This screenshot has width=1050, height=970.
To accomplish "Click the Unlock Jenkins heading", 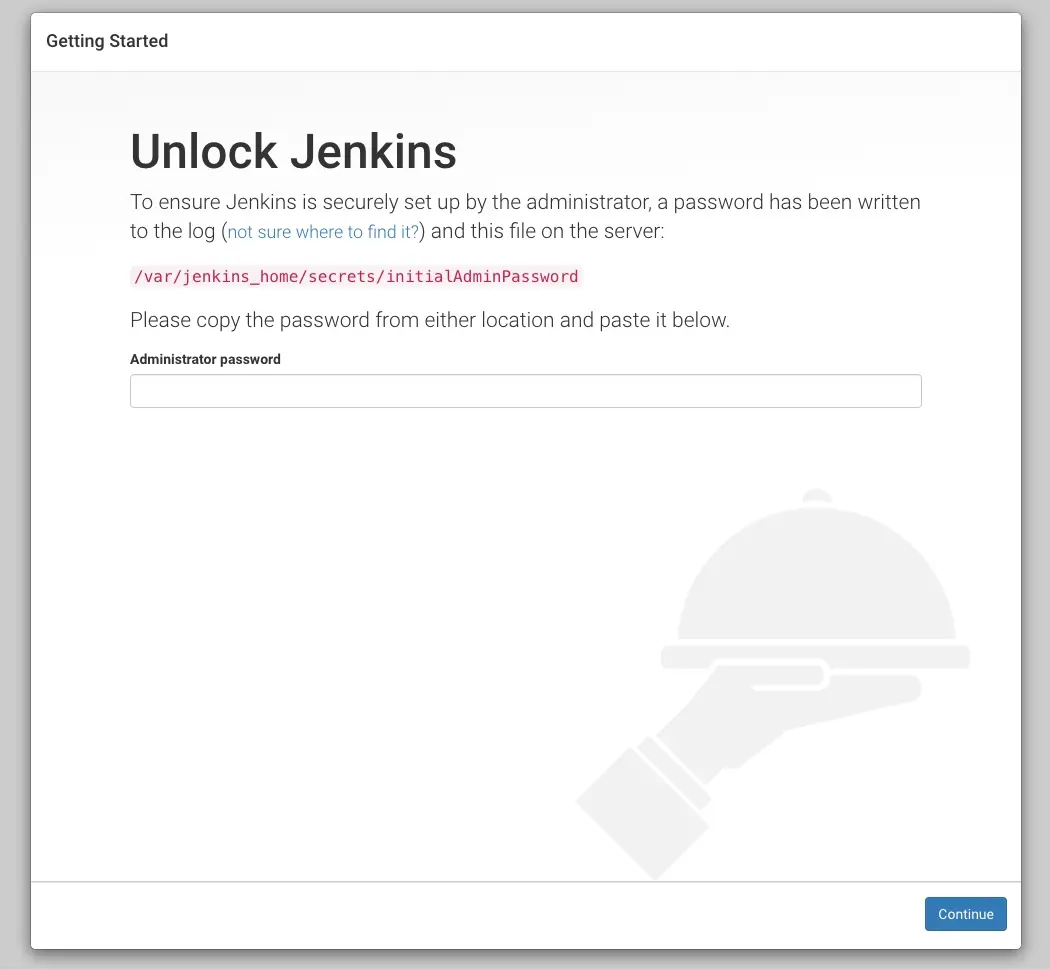I will [x=293, y=151].
